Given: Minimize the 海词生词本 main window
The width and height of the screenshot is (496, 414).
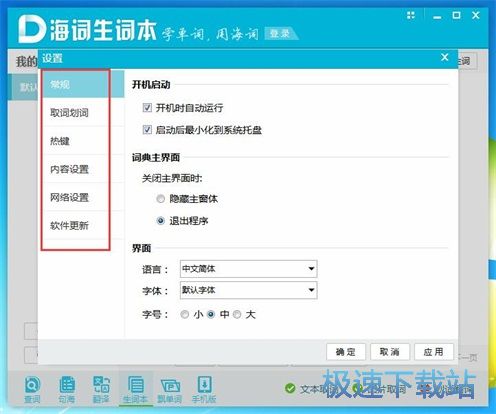Looking at the screenshot, I should [437, 17].
